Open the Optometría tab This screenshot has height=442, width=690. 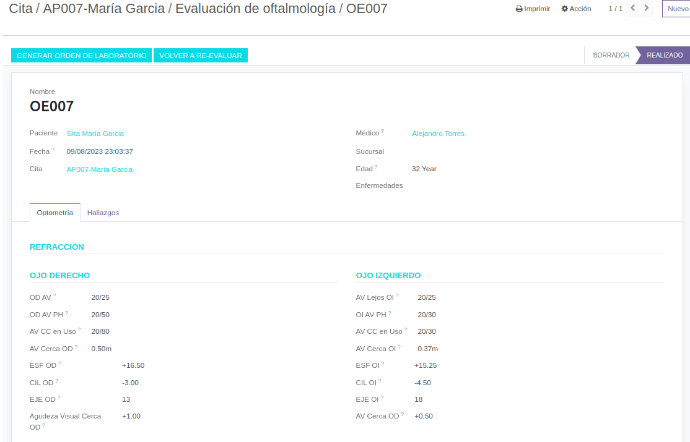coord(55,212)
